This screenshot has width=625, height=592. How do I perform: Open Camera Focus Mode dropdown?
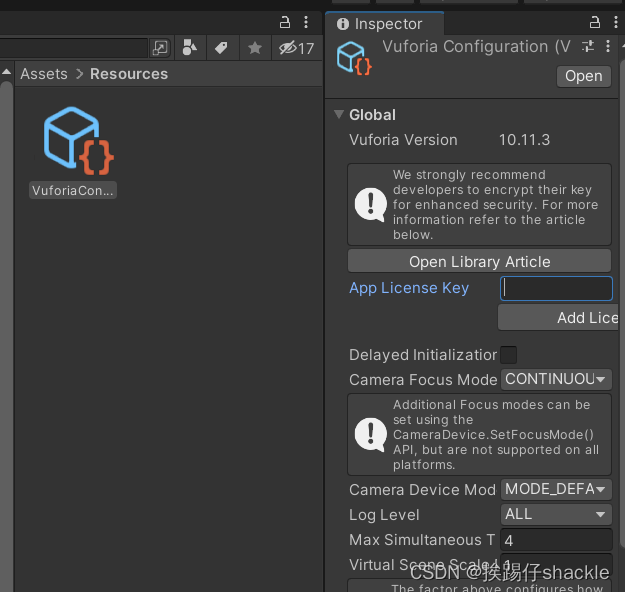tap(556, 379)
